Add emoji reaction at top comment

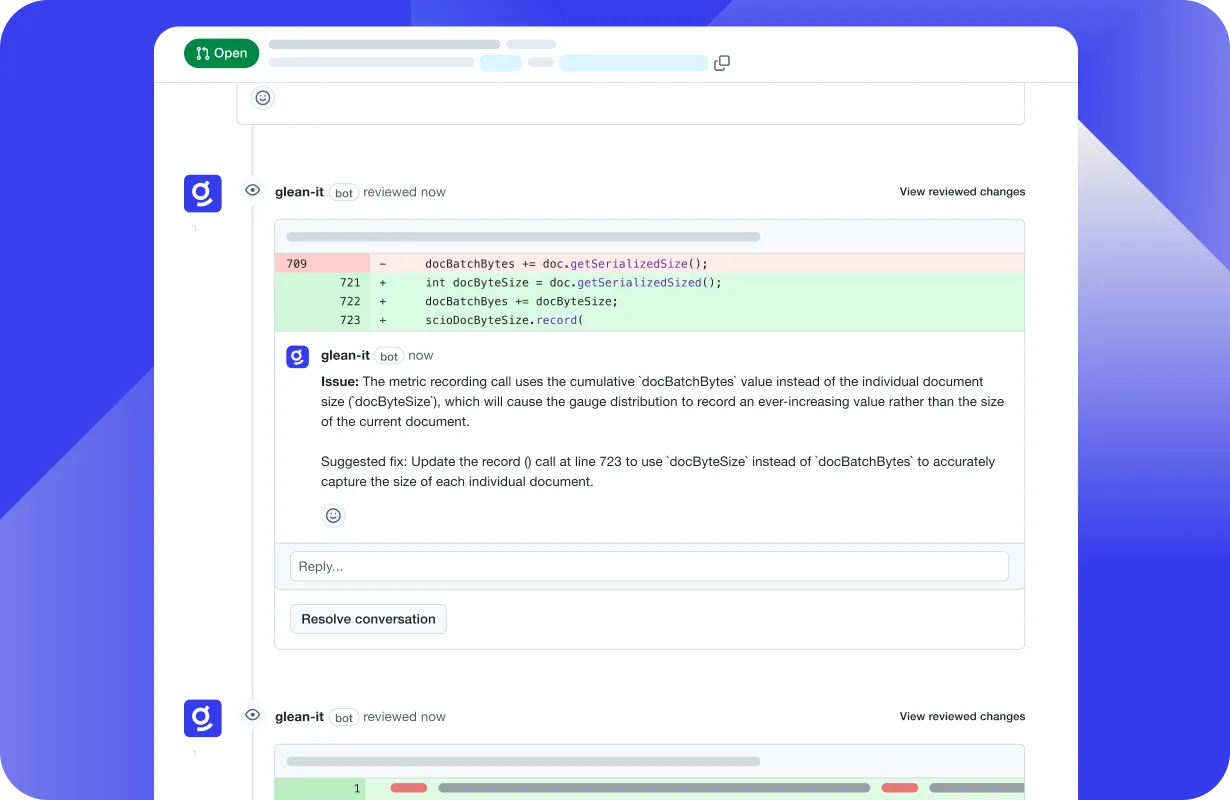[263, 98]
